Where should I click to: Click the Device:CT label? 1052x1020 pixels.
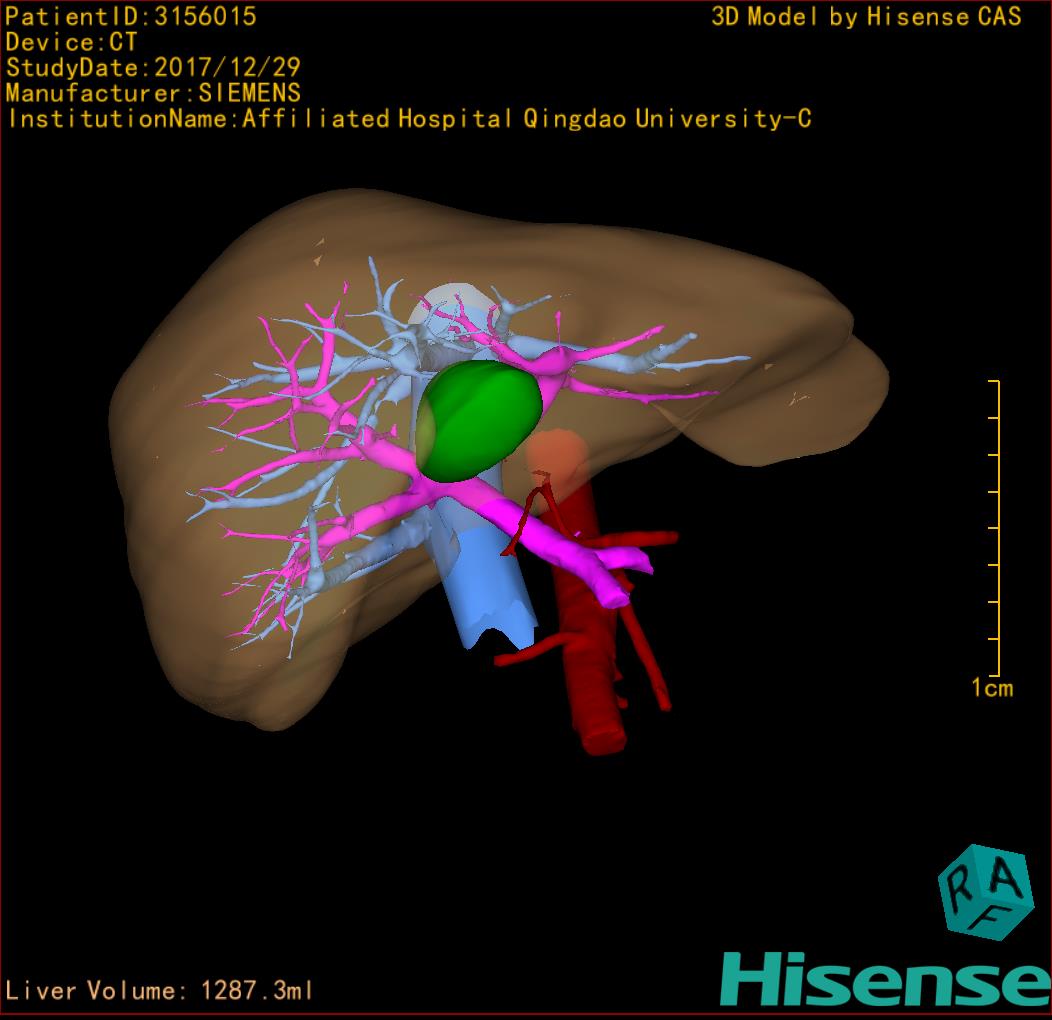71,43
